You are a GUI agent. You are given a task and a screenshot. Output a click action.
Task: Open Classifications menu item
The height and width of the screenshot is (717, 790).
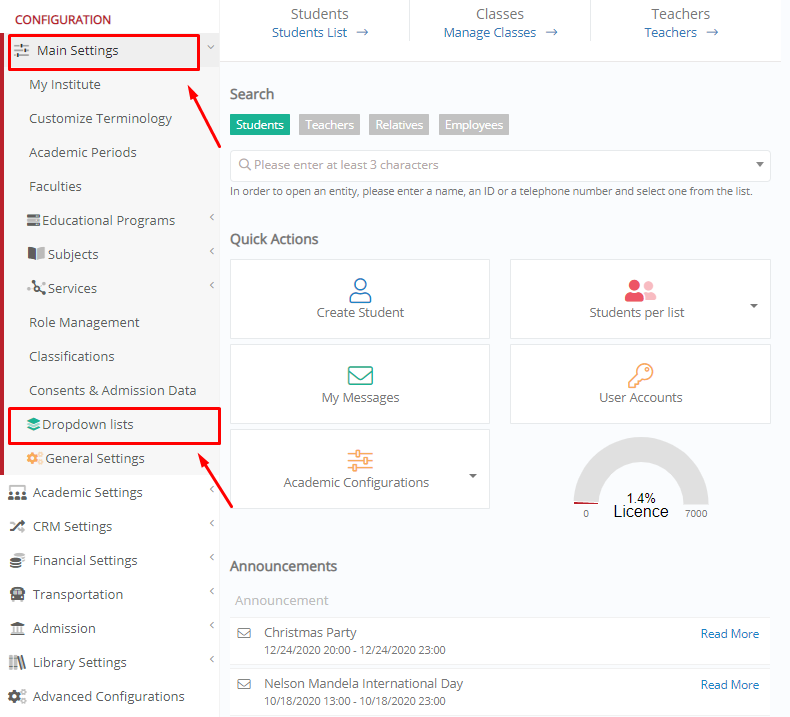pyautogui.click(x=72, y=356)
